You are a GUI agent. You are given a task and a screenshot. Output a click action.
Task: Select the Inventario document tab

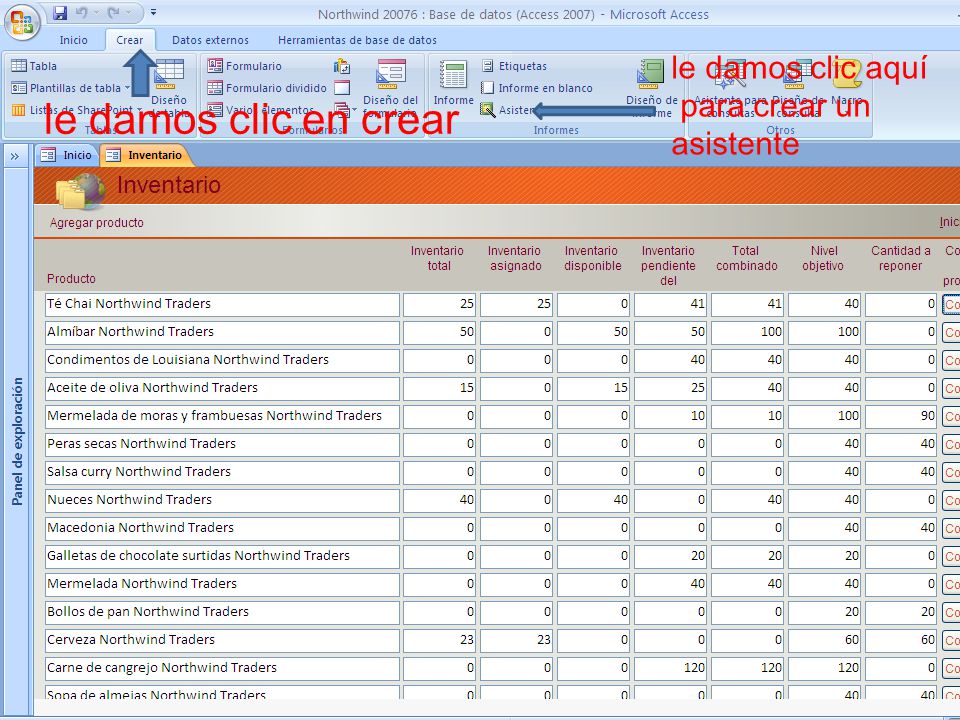click(x=146, y=155)
